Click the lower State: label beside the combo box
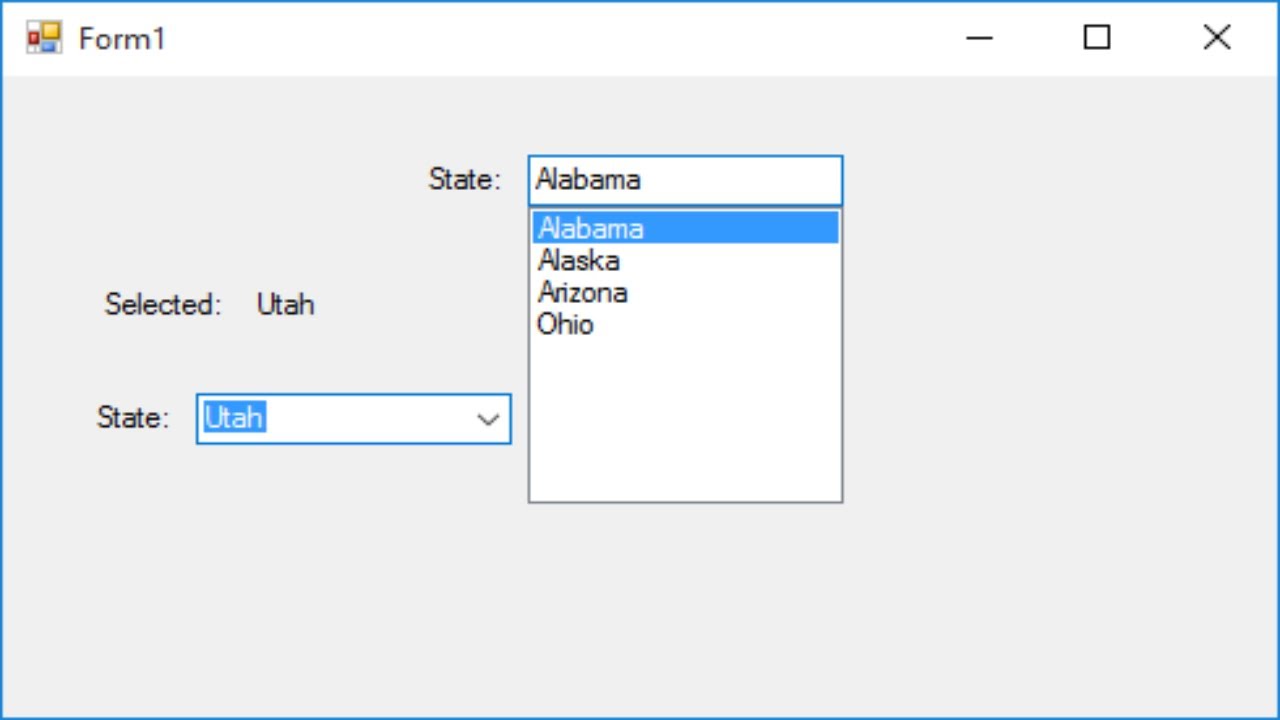Image resolution: width=1280 pixels, height=720 pixels. coord(133,418)
